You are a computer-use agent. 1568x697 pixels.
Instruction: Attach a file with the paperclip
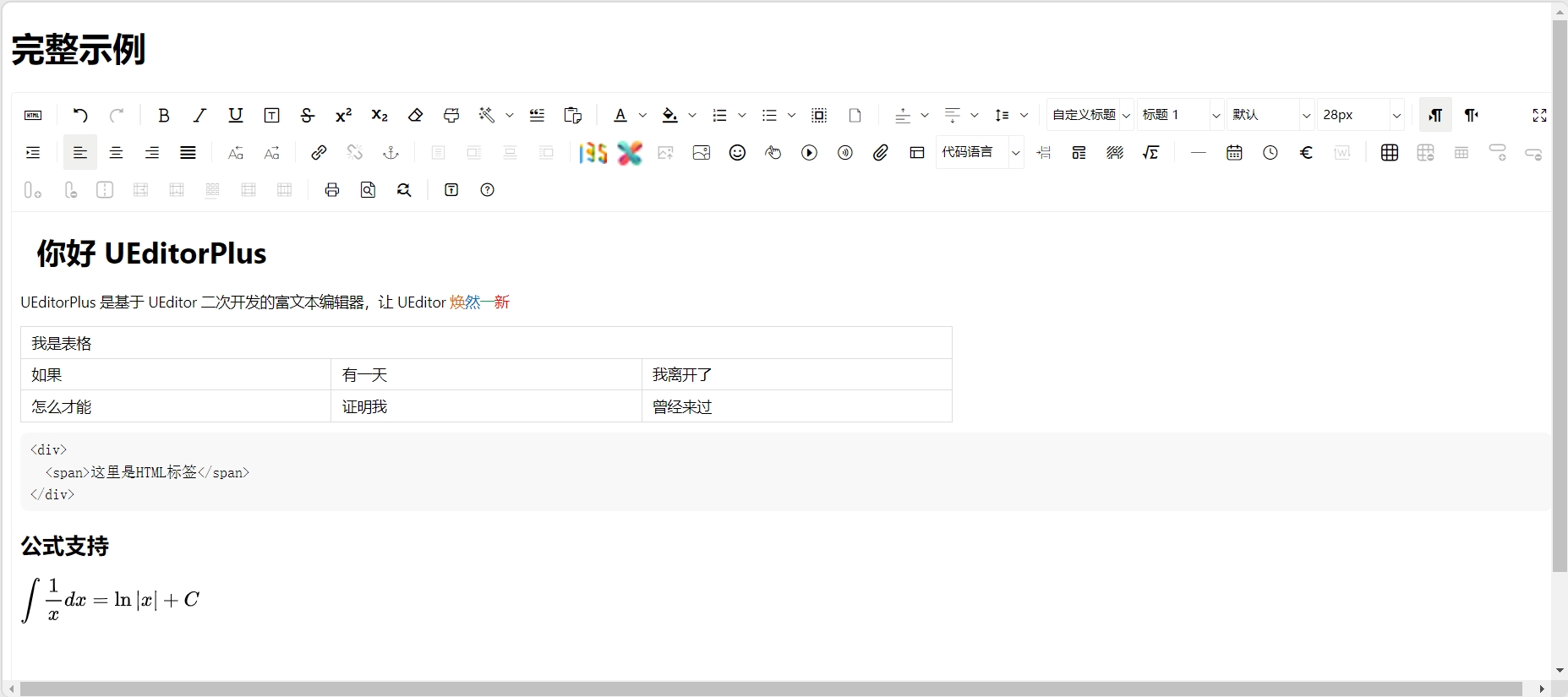[881, 153]
